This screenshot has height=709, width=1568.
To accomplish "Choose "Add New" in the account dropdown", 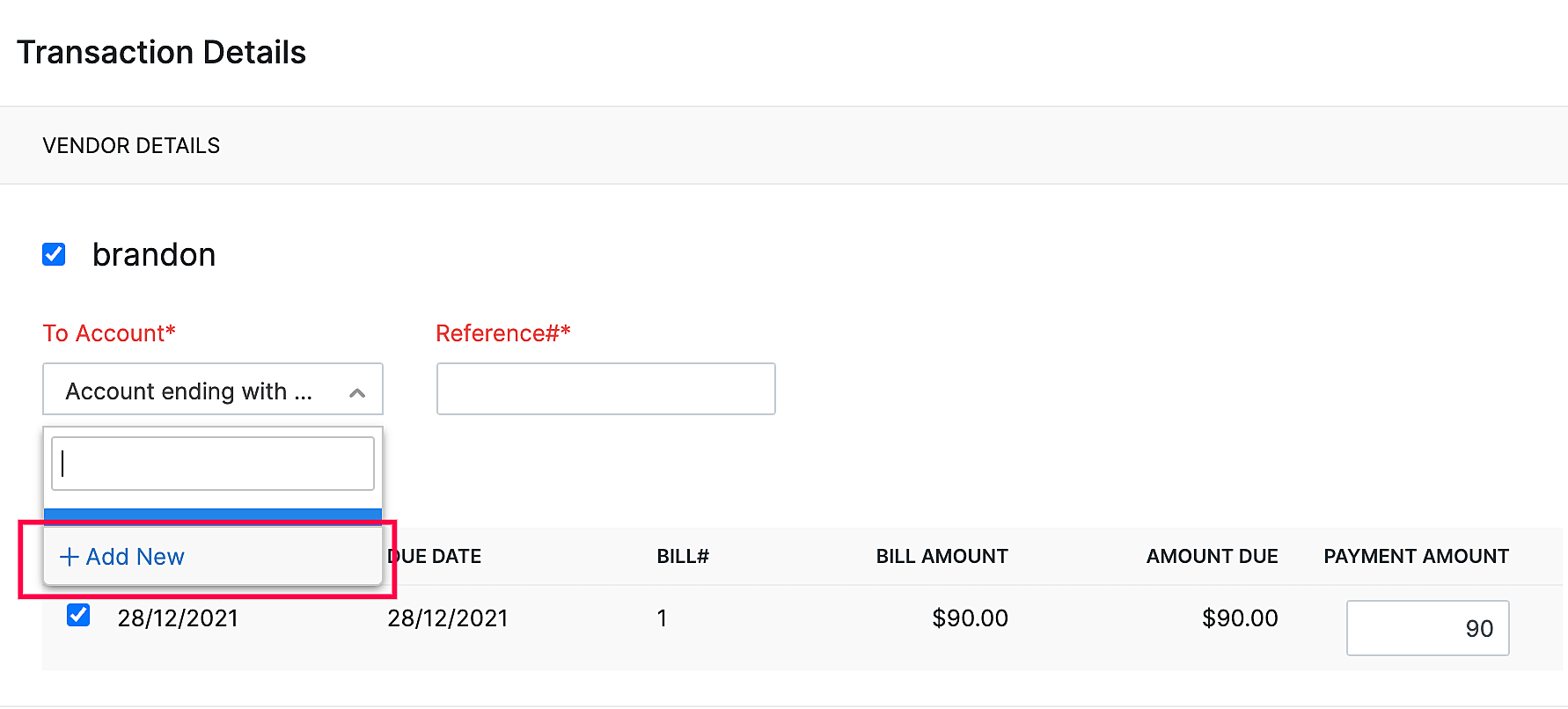I will coord(135,557).
